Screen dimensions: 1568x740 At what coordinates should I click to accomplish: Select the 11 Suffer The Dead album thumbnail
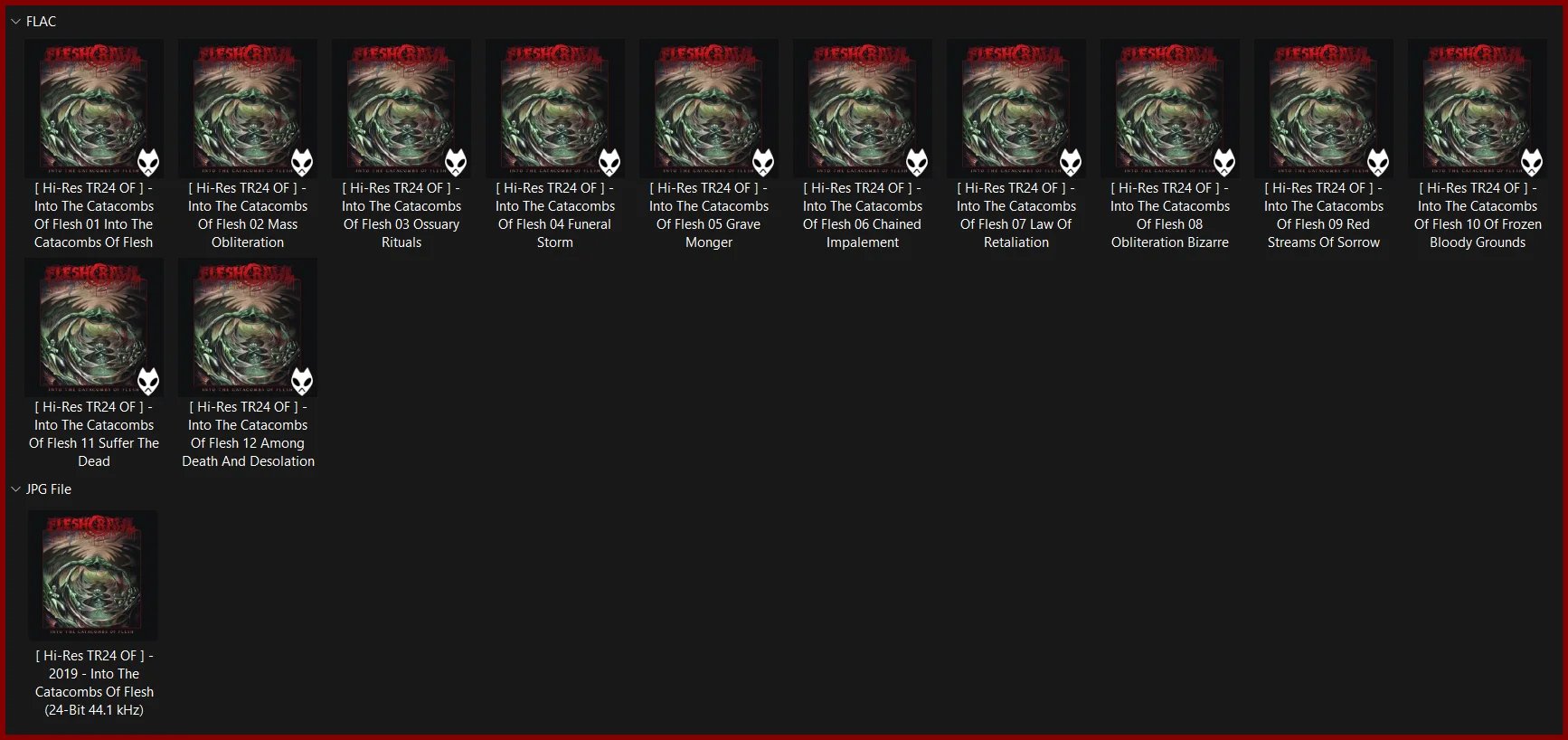click(94, 327)
